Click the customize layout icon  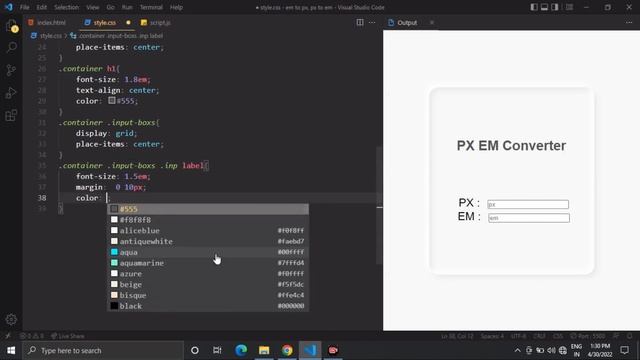(x=569, y=7)
